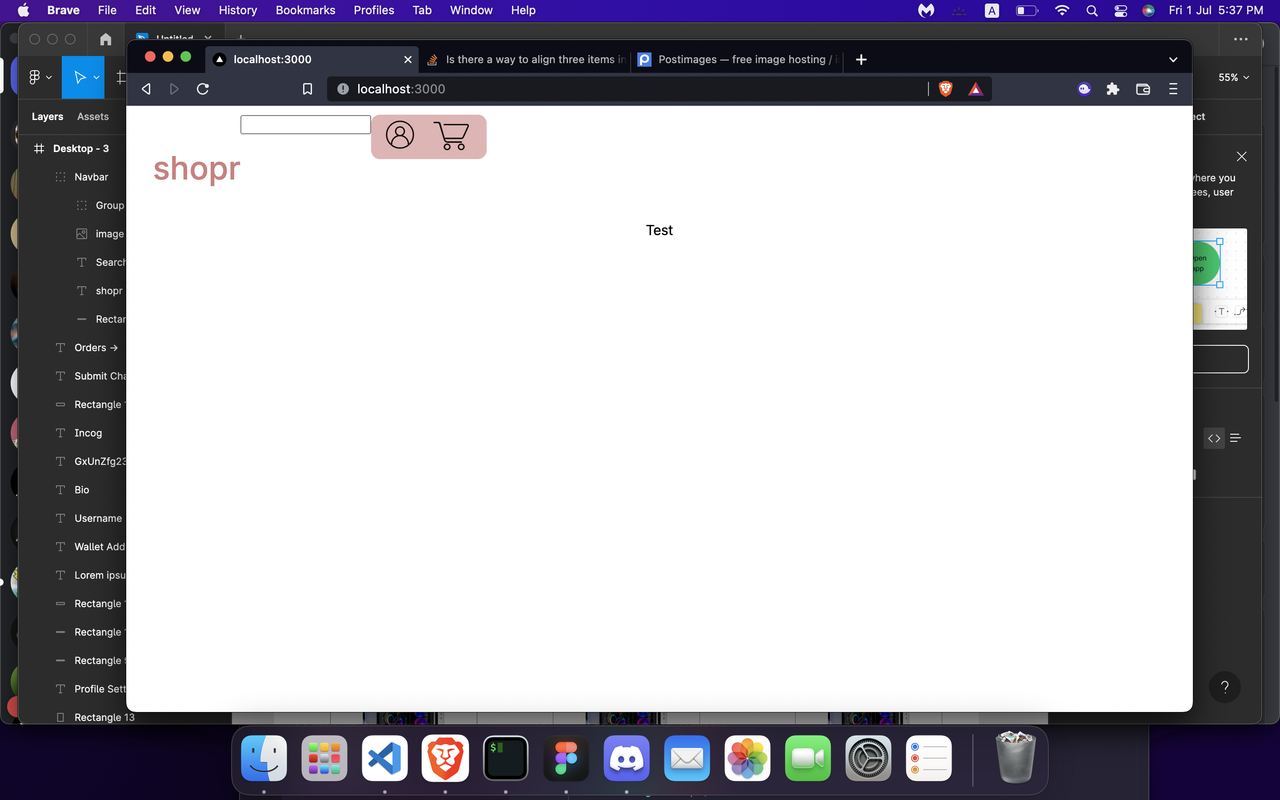Go to Figma home icon
The width and height of the screenshot is (1280, 800).
pyautogui.click(x=106, y=39)
